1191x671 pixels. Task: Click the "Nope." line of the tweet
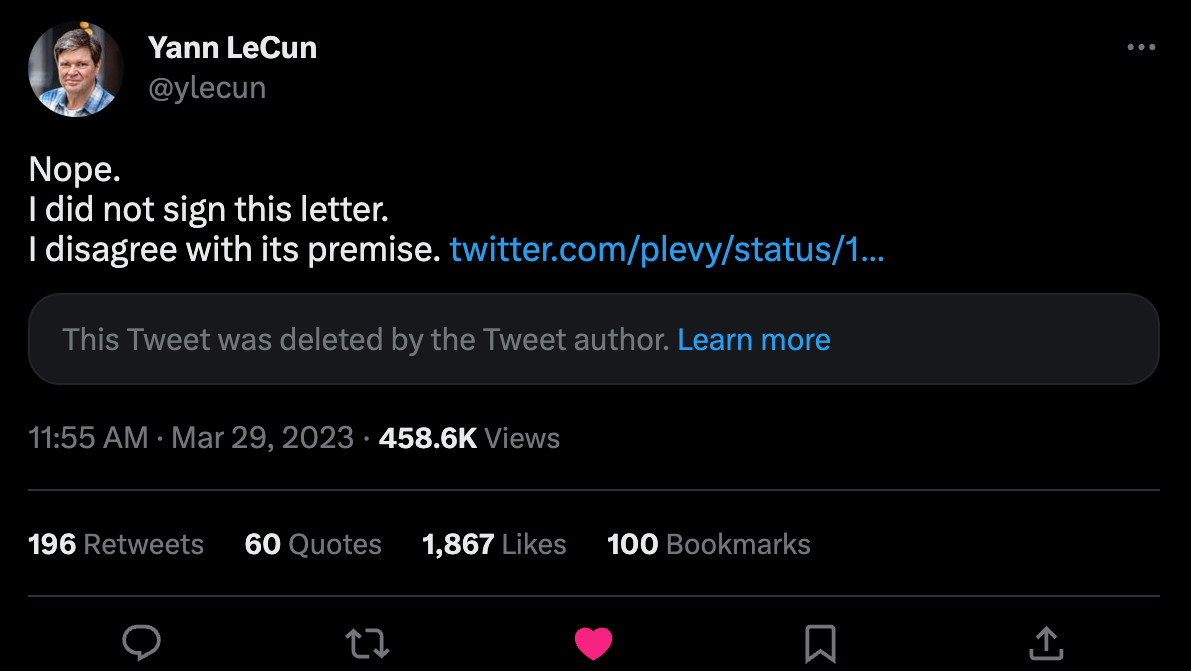click(75, 170)
